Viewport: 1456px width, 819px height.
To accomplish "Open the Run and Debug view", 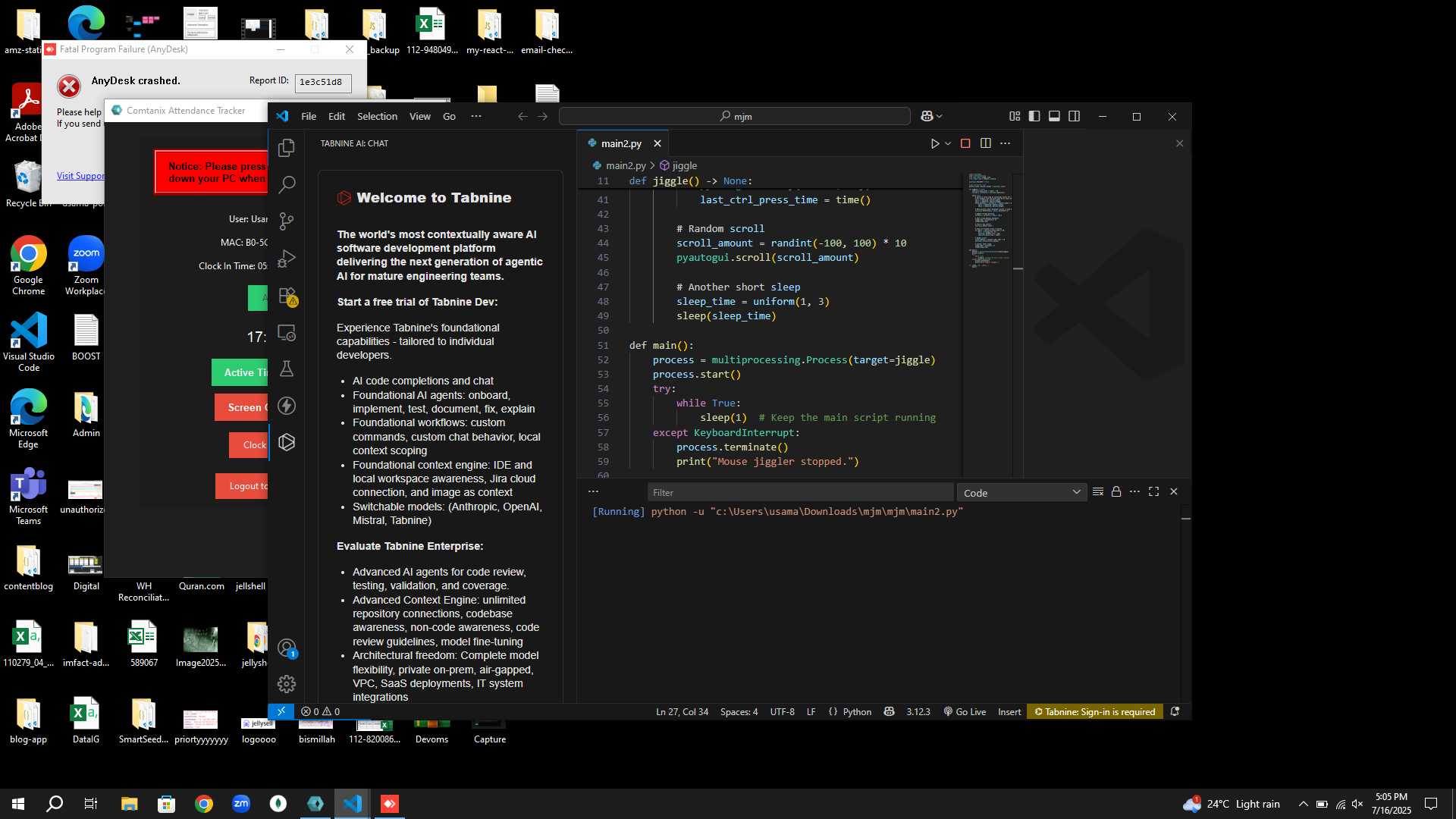I will (287, 258).
